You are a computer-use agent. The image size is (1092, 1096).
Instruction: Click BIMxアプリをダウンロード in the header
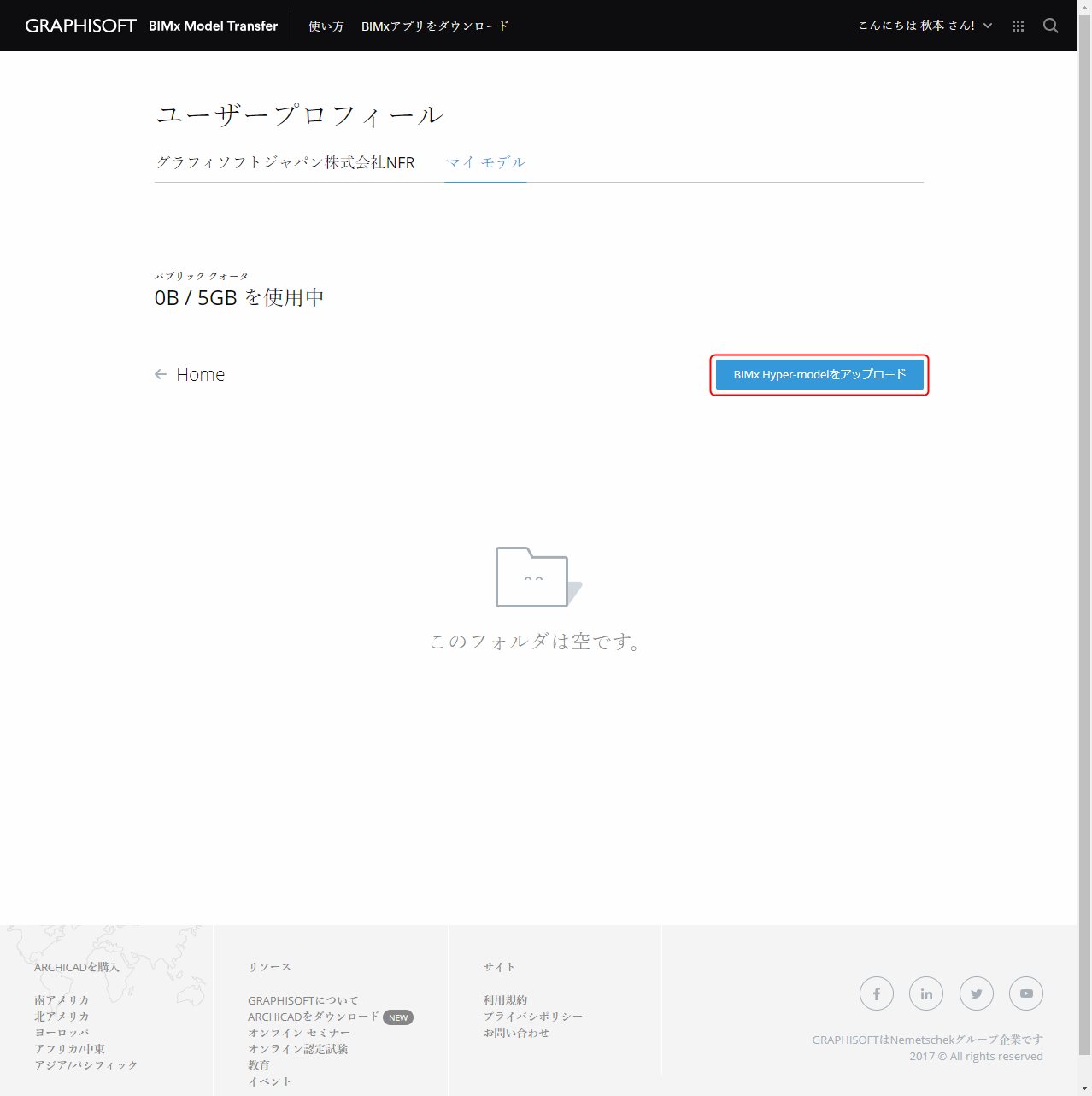[x=435, y=26]
